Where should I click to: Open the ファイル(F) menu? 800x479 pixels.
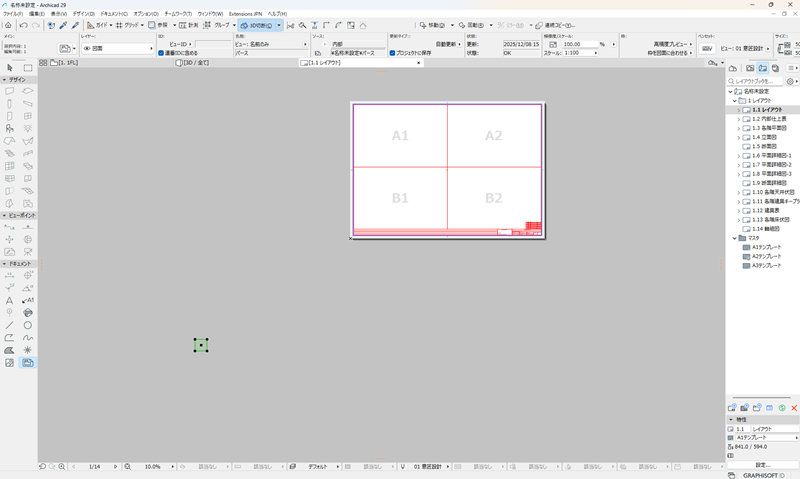click(13, 14)
